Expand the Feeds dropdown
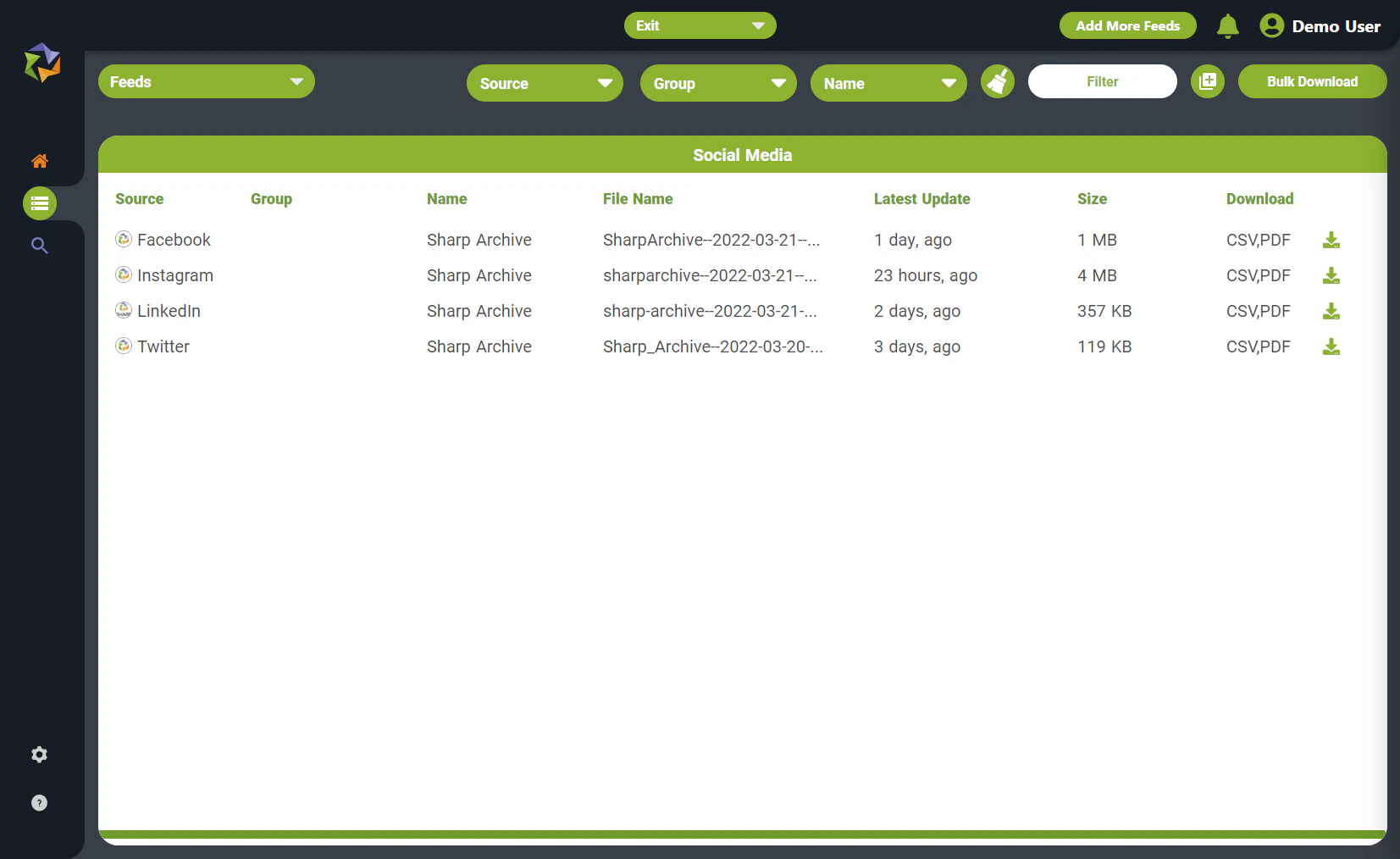This screenshot has width=1400, height=859. [x=206, y=81]
